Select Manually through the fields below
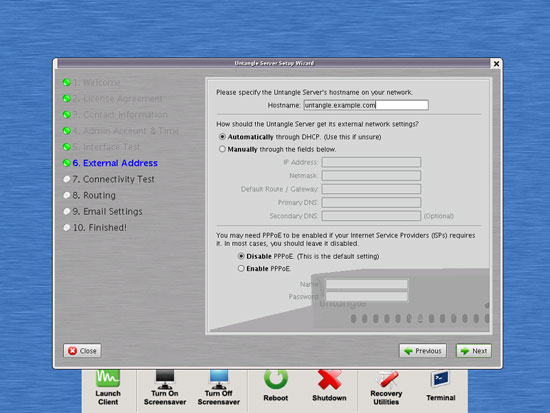 click(x=222, y=149)
